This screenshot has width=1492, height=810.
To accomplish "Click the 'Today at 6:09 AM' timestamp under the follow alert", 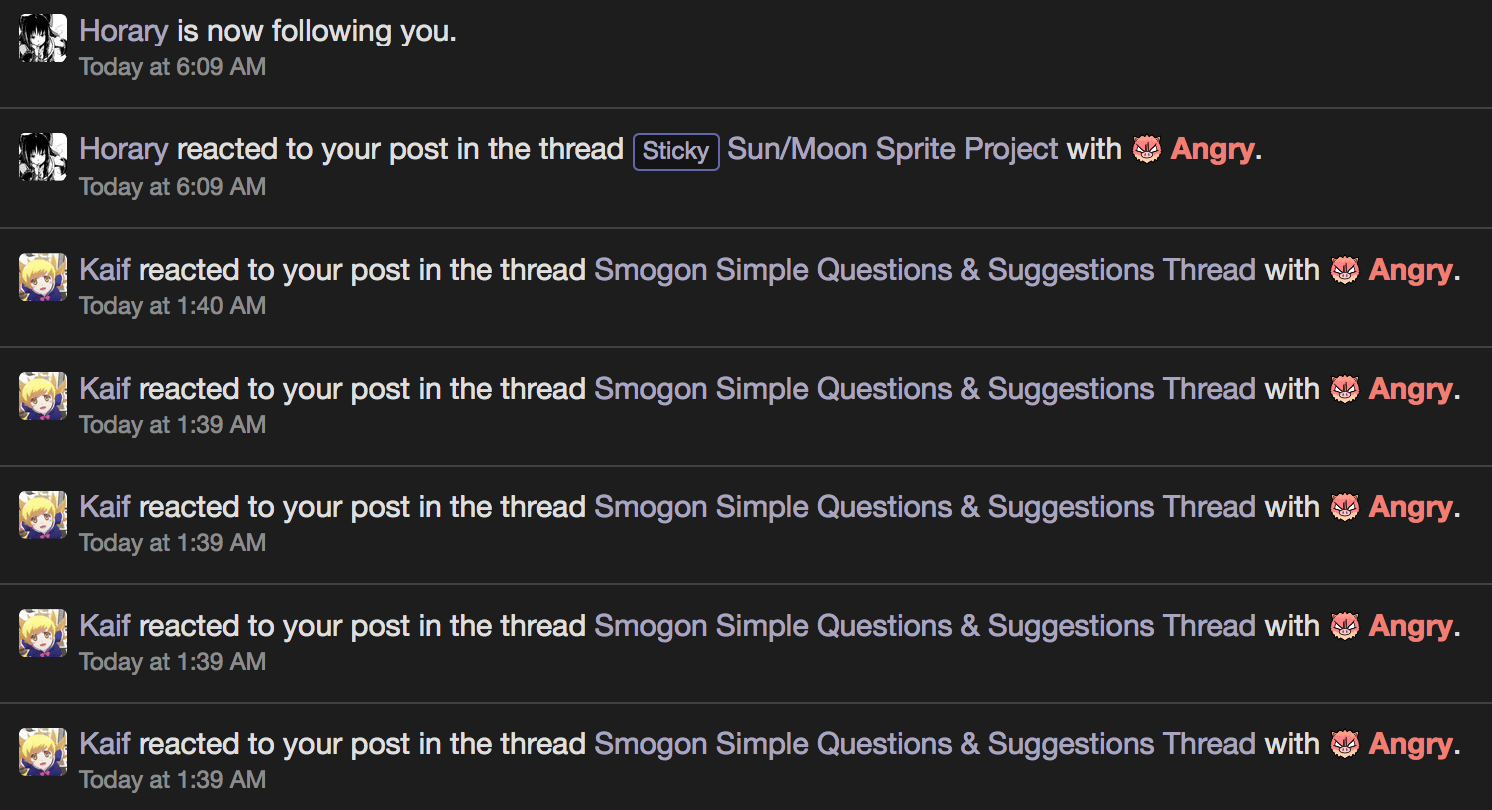I will point(173,67).
